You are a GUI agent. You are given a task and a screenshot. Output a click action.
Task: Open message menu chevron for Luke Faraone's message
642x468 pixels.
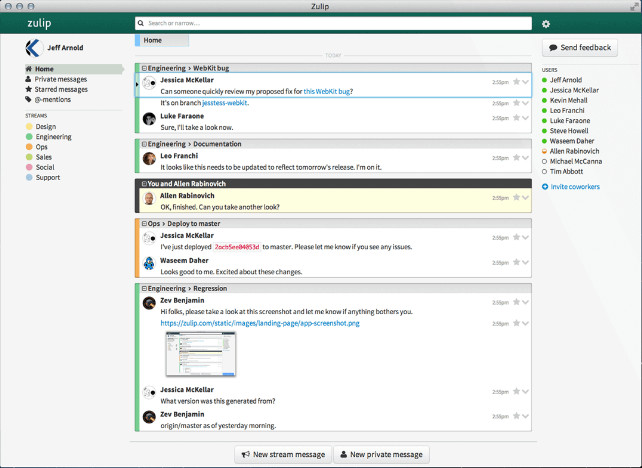point(525,118)
